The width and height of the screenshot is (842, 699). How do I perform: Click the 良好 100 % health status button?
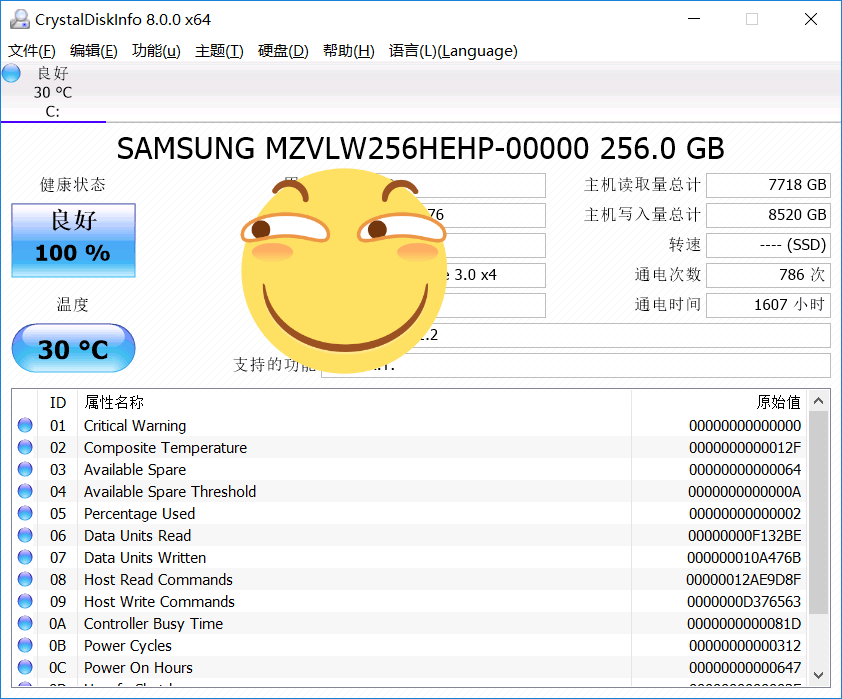(74, 240)
